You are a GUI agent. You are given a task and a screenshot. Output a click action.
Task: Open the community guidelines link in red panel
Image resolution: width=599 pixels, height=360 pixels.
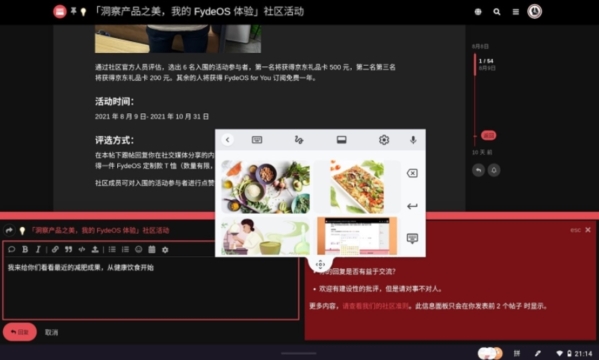coord(375,306)
